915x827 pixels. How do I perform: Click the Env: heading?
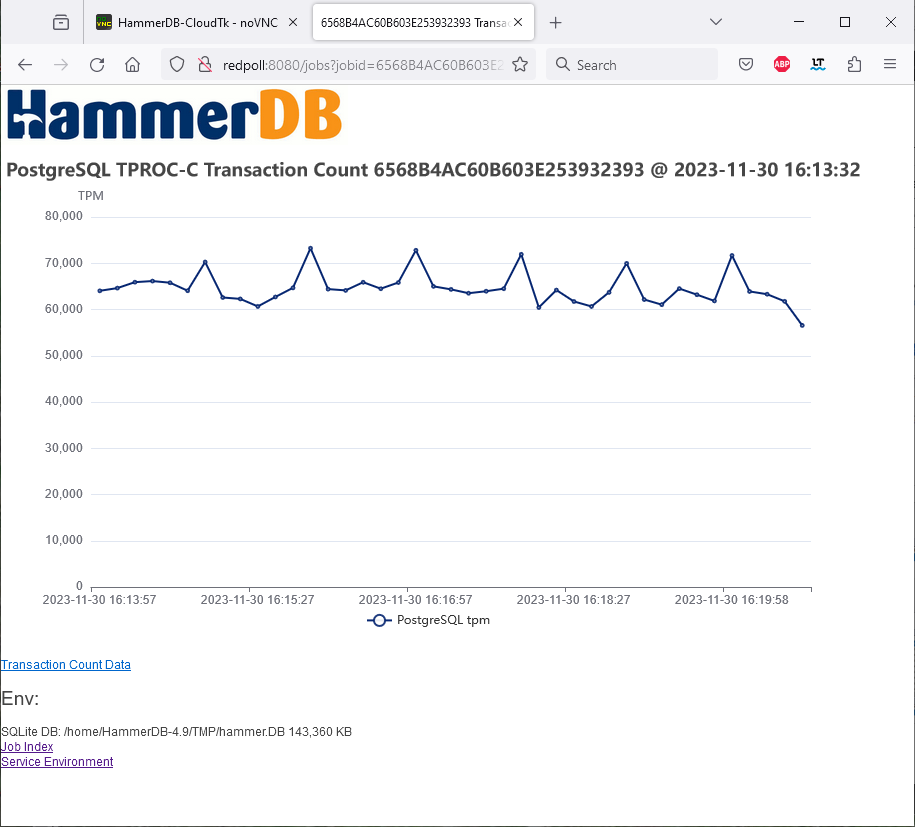[x=20, y=699]
